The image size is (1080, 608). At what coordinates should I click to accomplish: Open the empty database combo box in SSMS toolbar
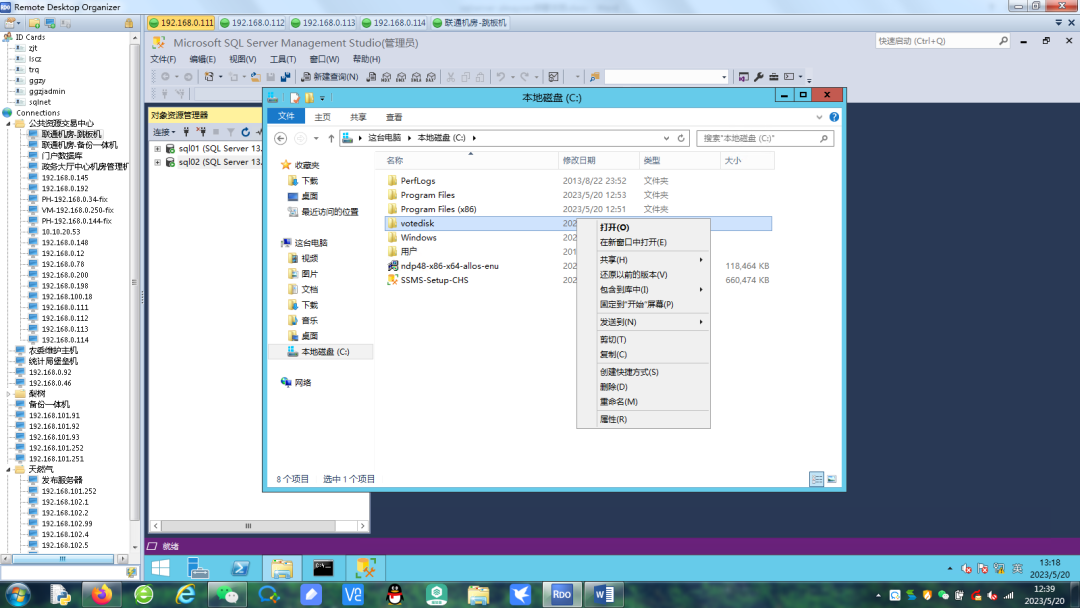(x=666, y=76)
